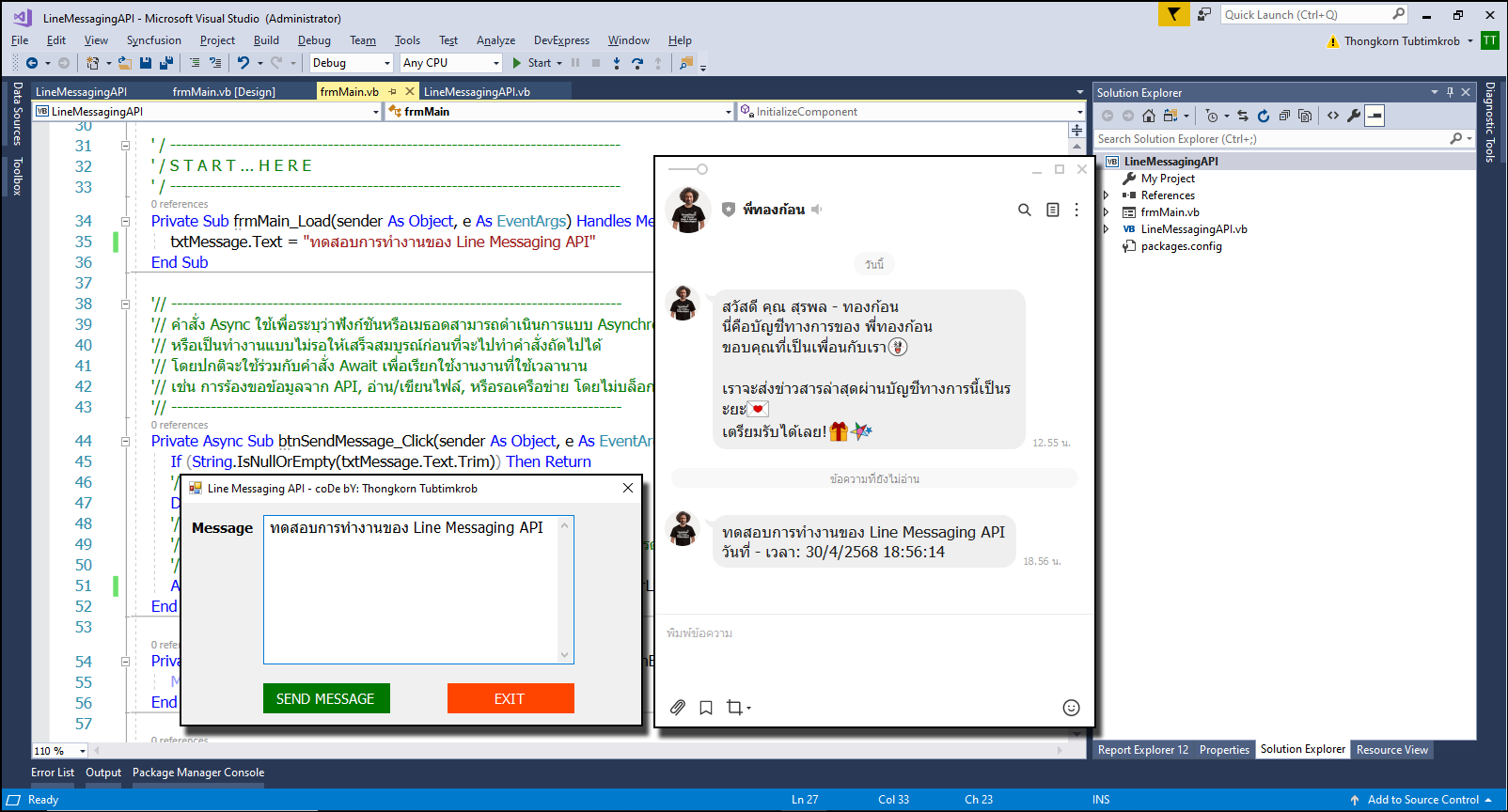Click the Comment selected lines icon

coord(195,63)
